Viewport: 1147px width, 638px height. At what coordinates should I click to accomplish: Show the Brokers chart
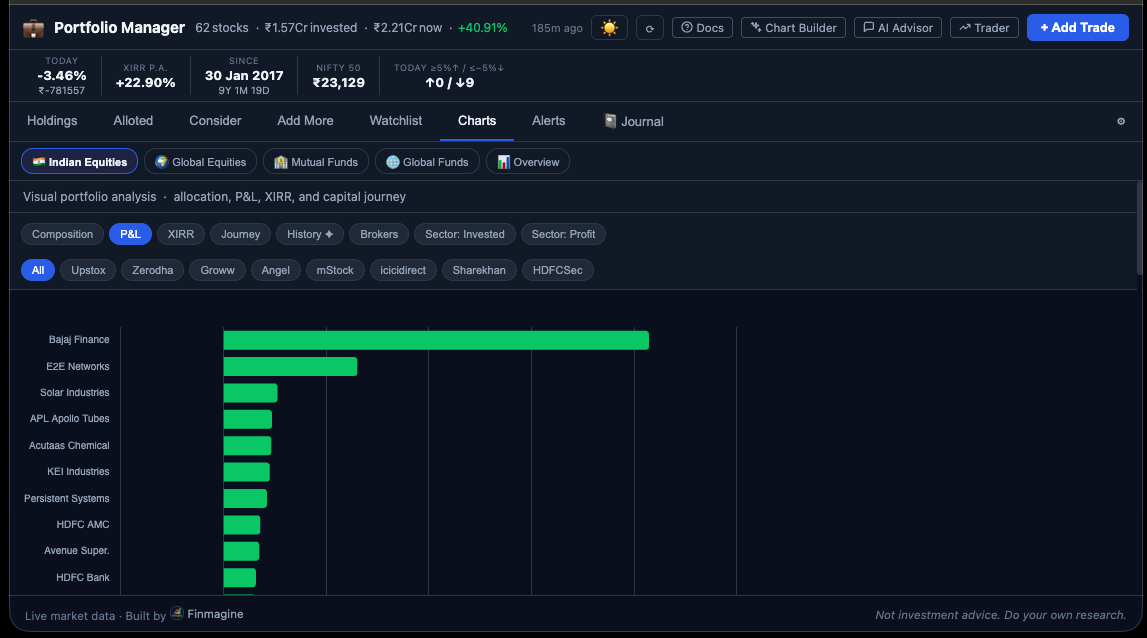click(x=379, y=234)
